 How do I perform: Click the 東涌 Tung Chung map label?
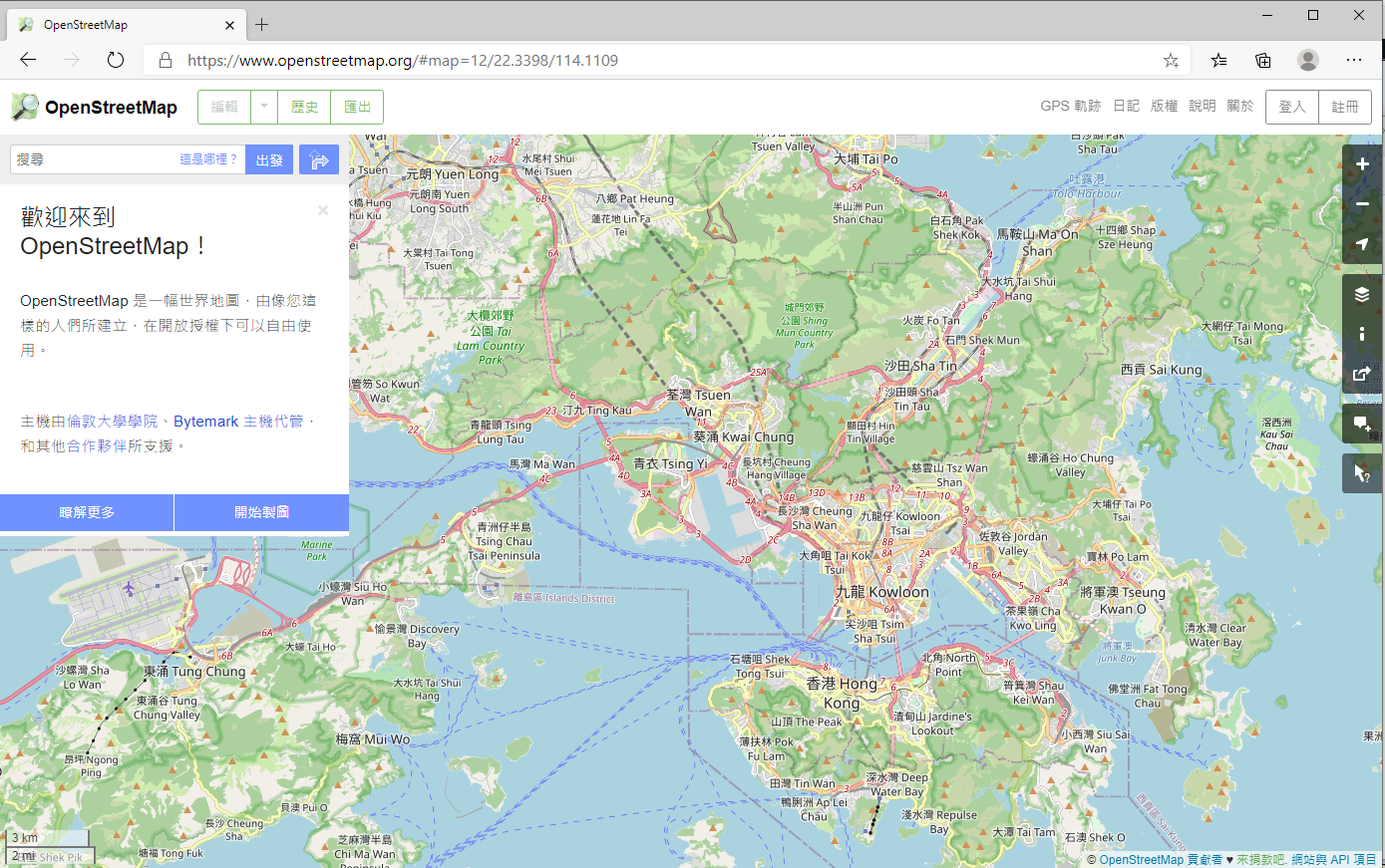pos(193,672)
